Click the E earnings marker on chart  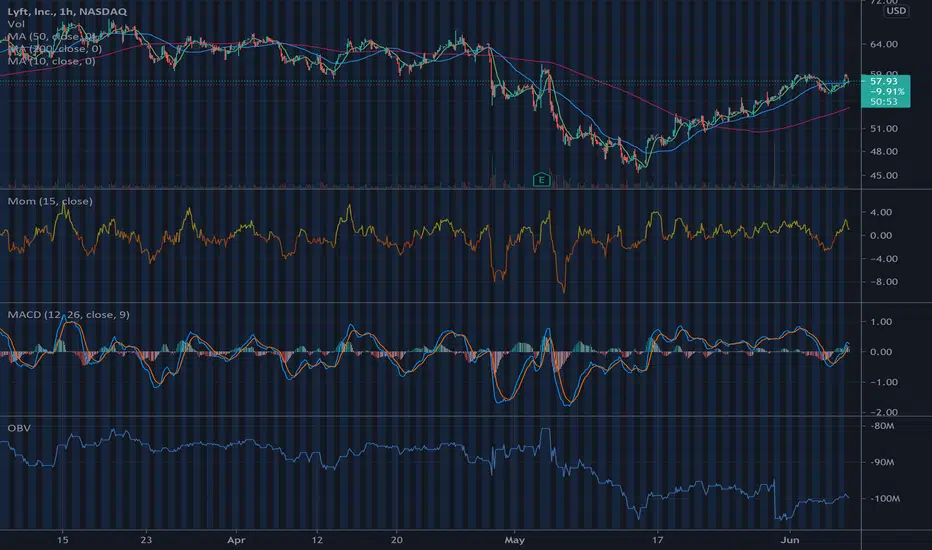[541, 180]
